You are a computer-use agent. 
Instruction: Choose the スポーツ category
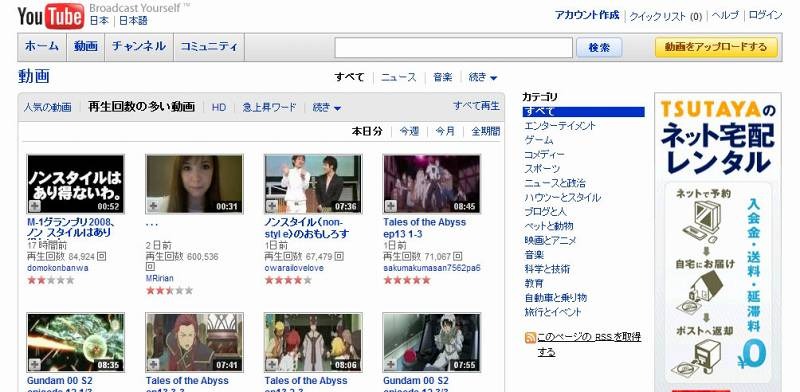point(542,169)
